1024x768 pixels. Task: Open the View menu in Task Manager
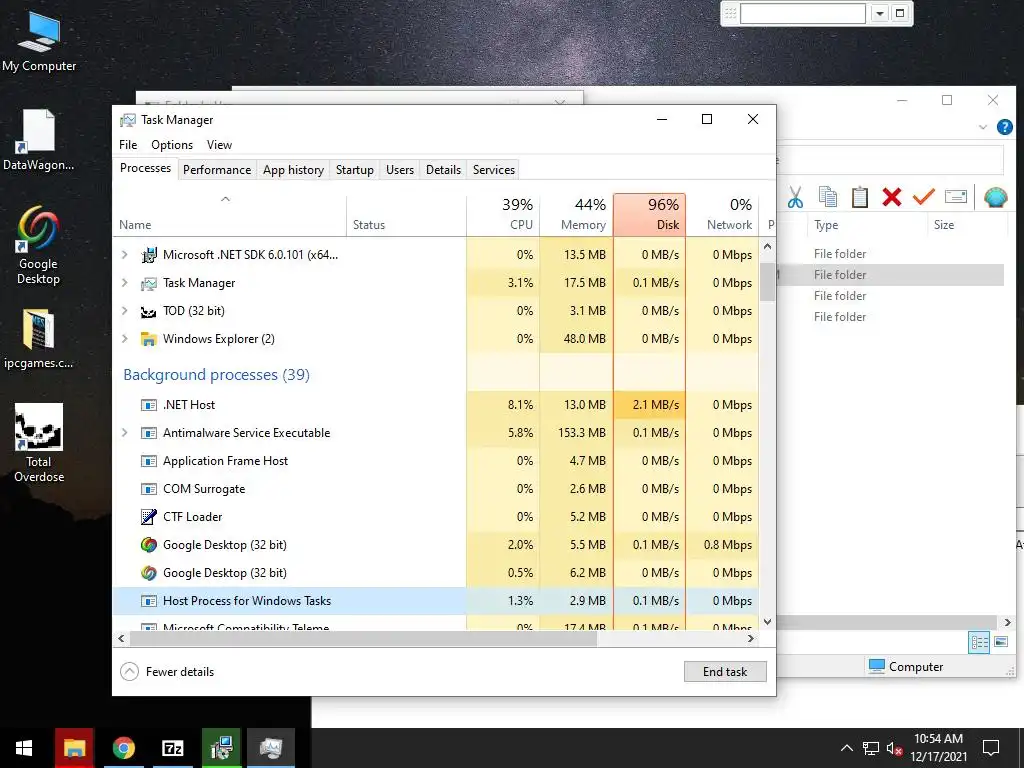219,145
